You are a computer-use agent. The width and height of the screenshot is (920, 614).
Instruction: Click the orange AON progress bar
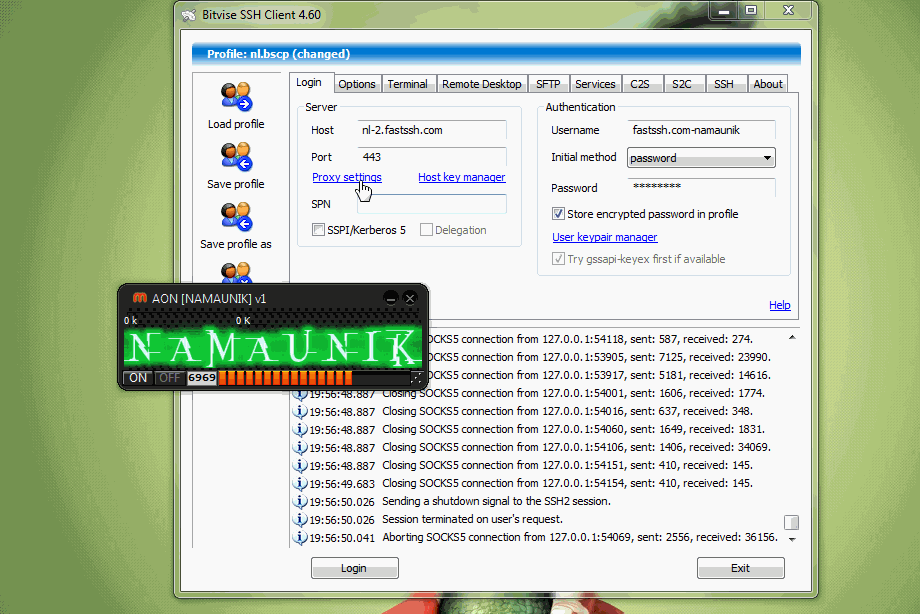286,377
